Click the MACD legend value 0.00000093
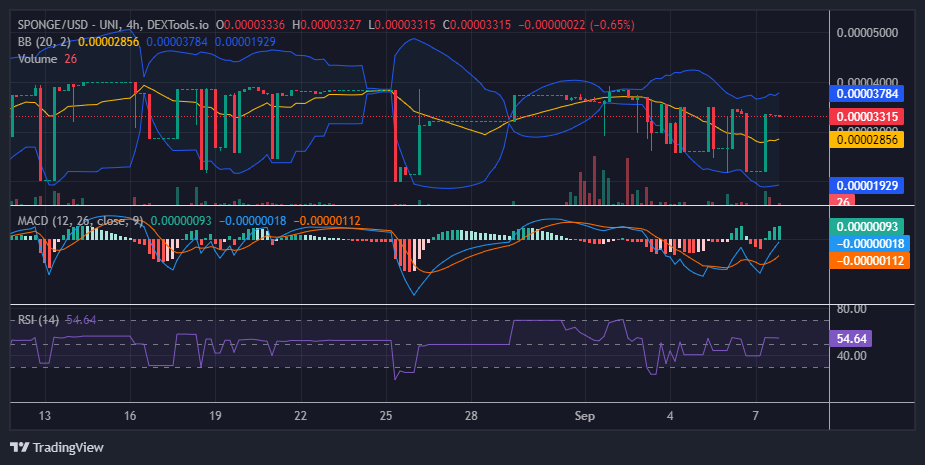 pyautogui.click(x=181, y=221)
